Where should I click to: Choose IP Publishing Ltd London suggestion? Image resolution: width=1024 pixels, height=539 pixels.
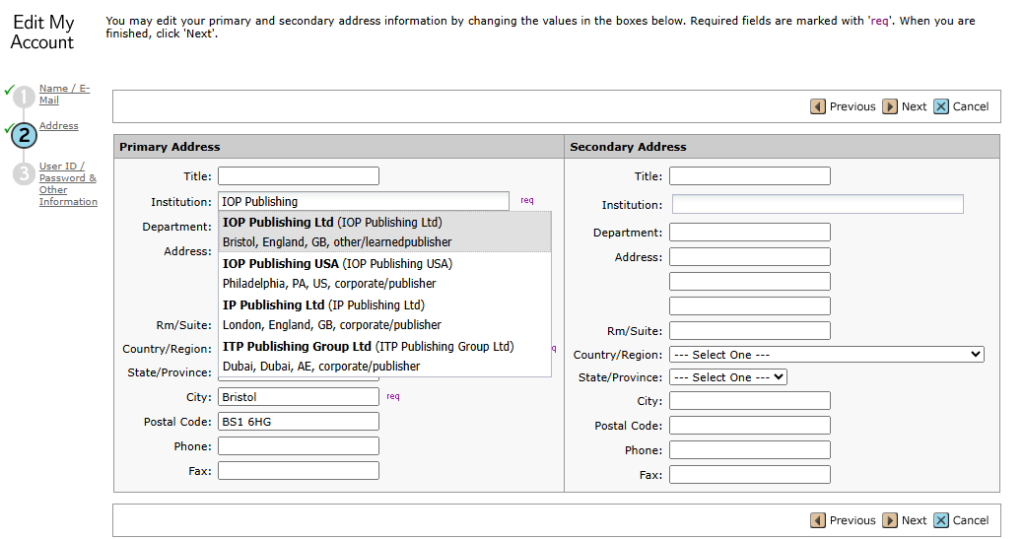click(x=385, y=314)
